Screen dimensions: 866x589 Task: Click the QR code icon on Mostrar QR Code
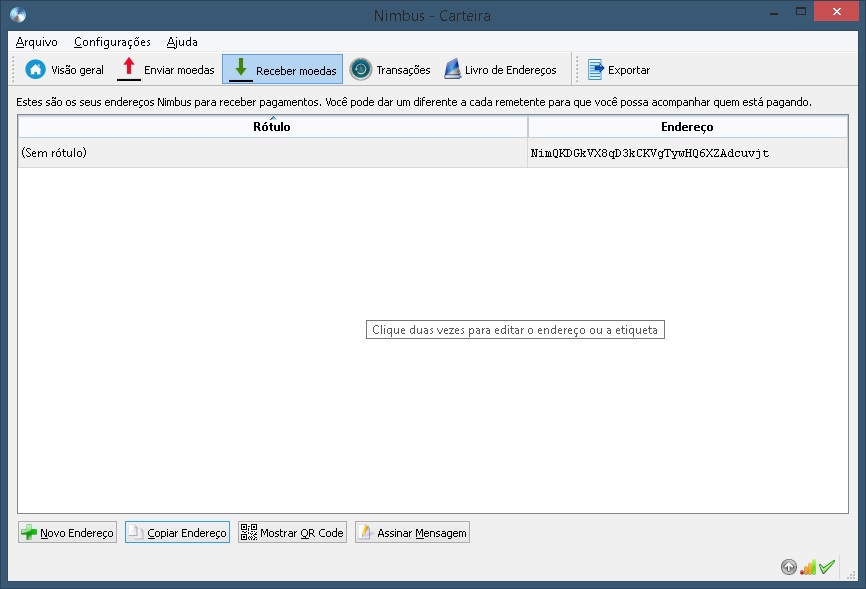[249, 532]
